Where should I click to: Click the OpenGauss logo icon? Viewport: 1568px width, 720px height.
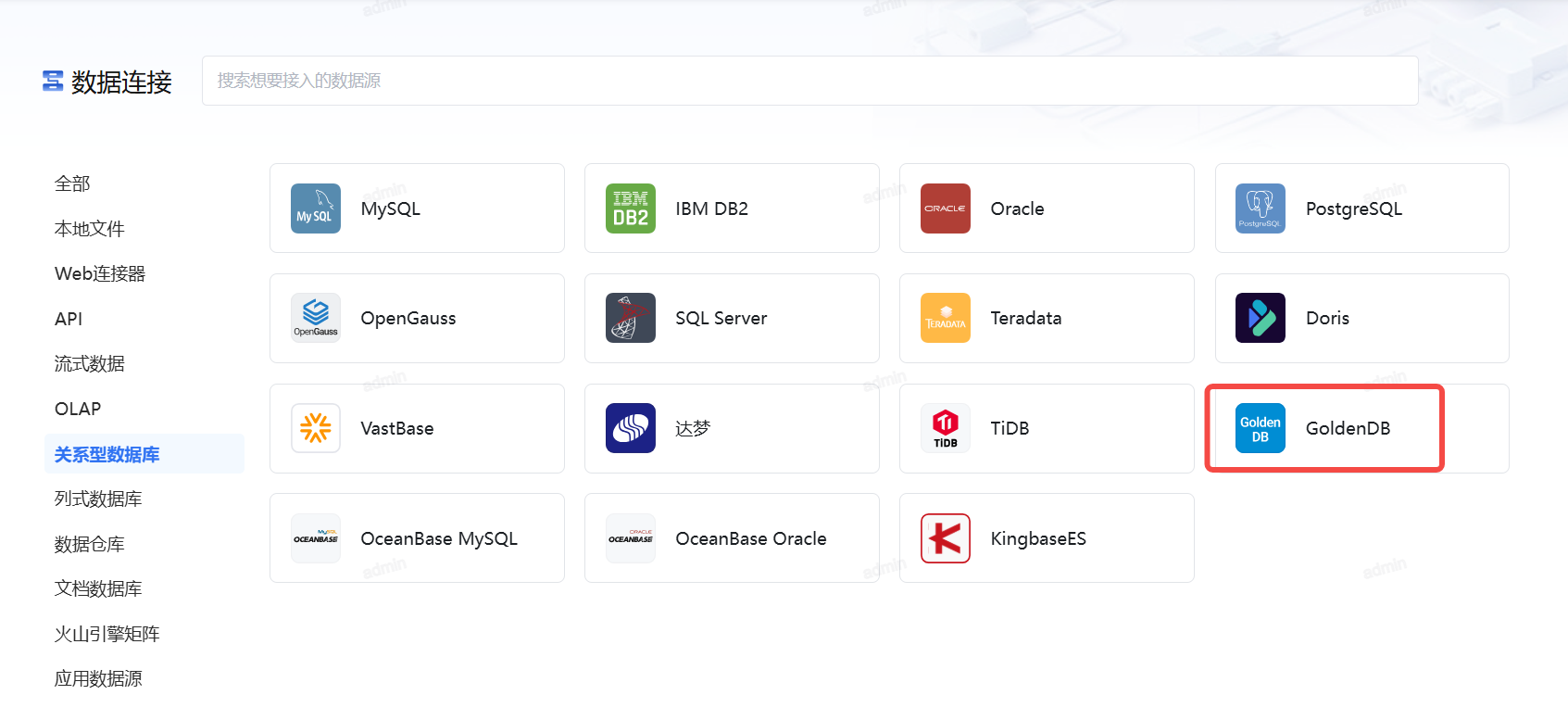pyautogui.click(x=316, y=318)
